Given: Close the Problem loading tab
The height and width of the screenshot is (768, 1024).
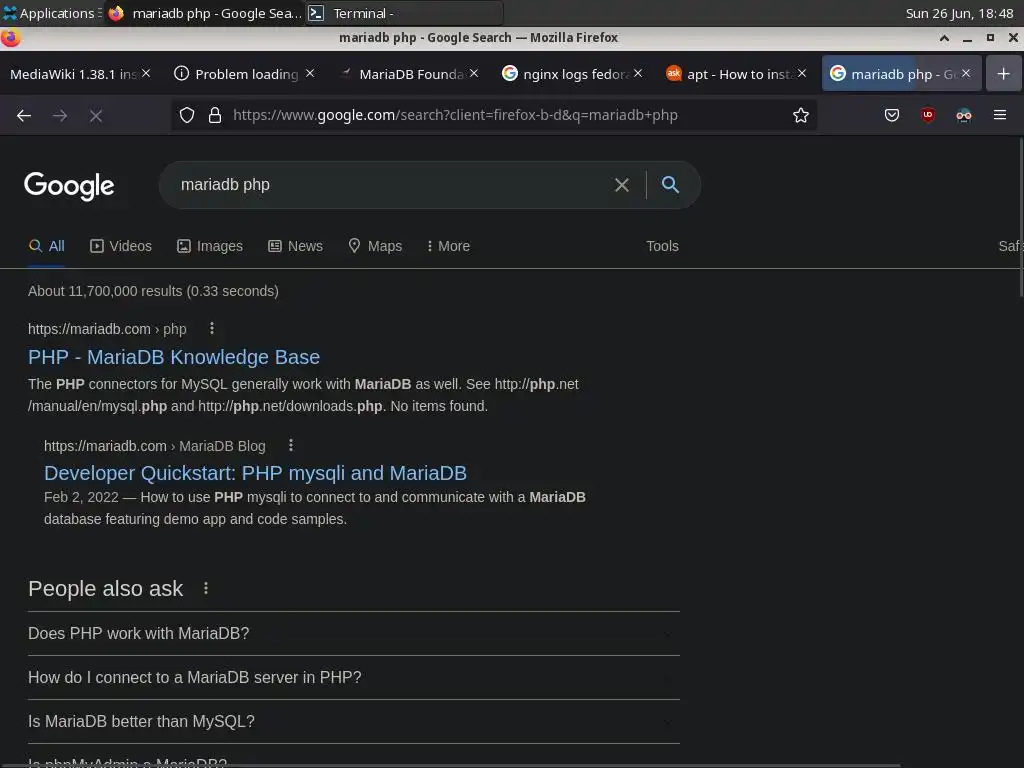Looking at the screenshot, I should coord(310,73).
